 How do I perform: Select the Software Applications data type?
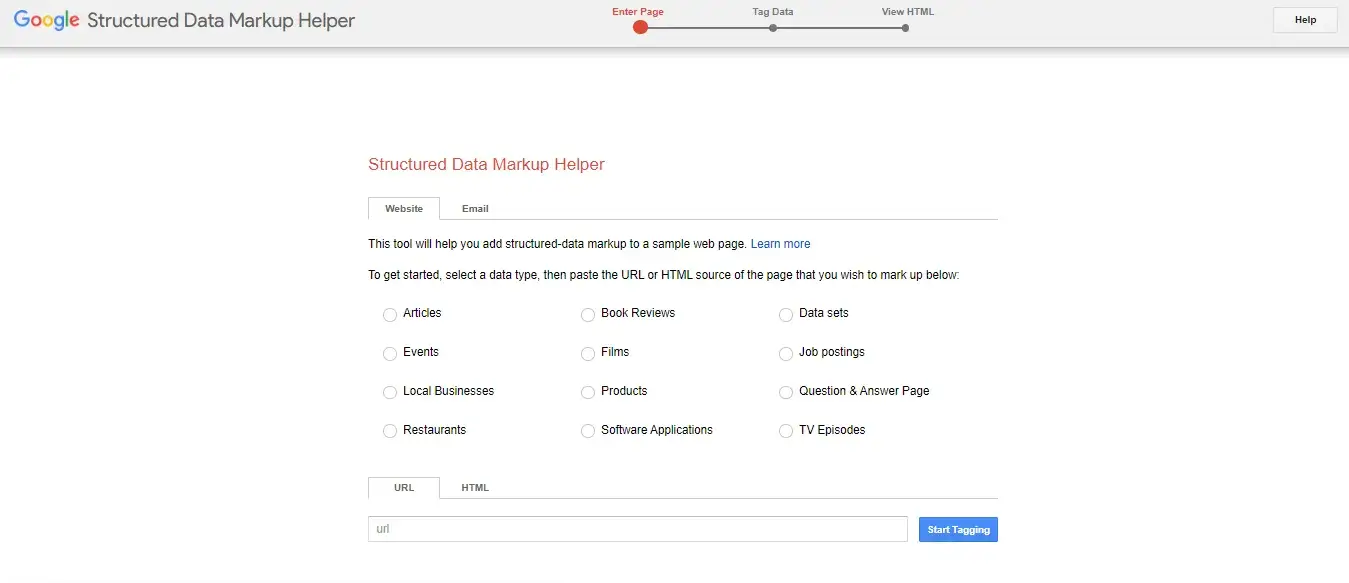click(x=588, y=431)
